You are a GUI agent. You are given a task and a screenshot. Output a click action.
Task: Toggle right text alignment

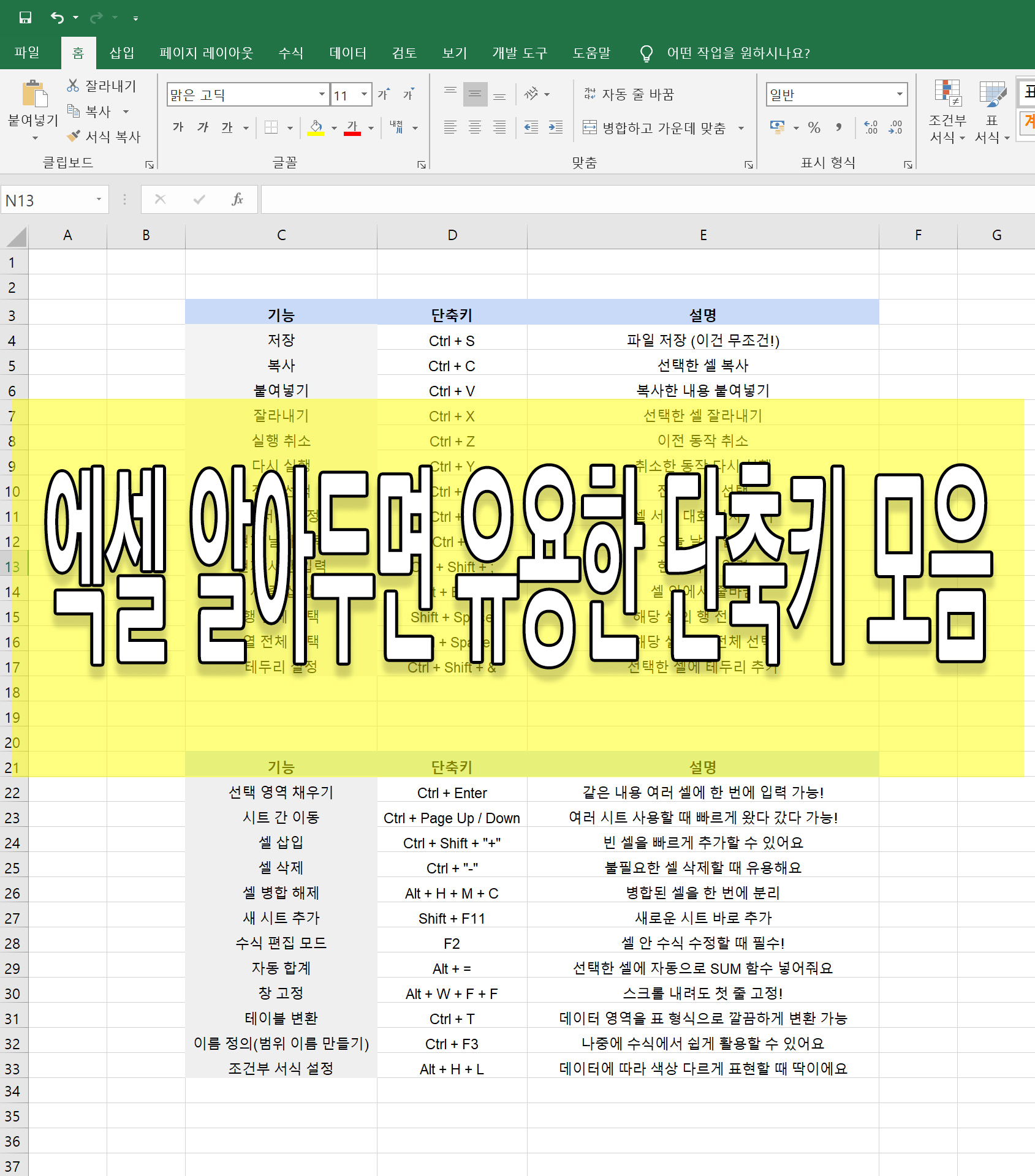pos(499,127)
